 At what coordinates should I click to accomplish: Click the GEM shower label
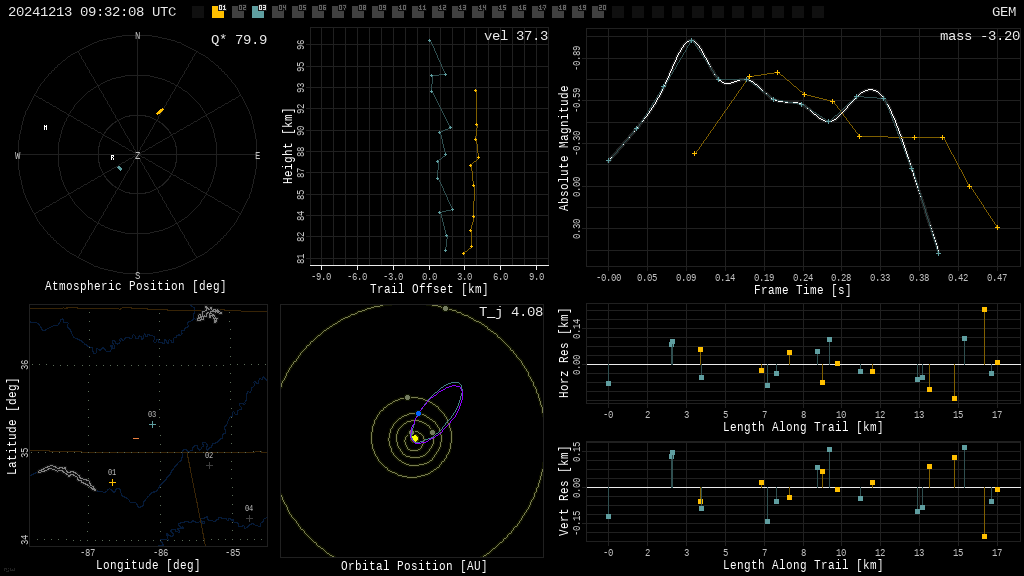tap(1003, 12)
